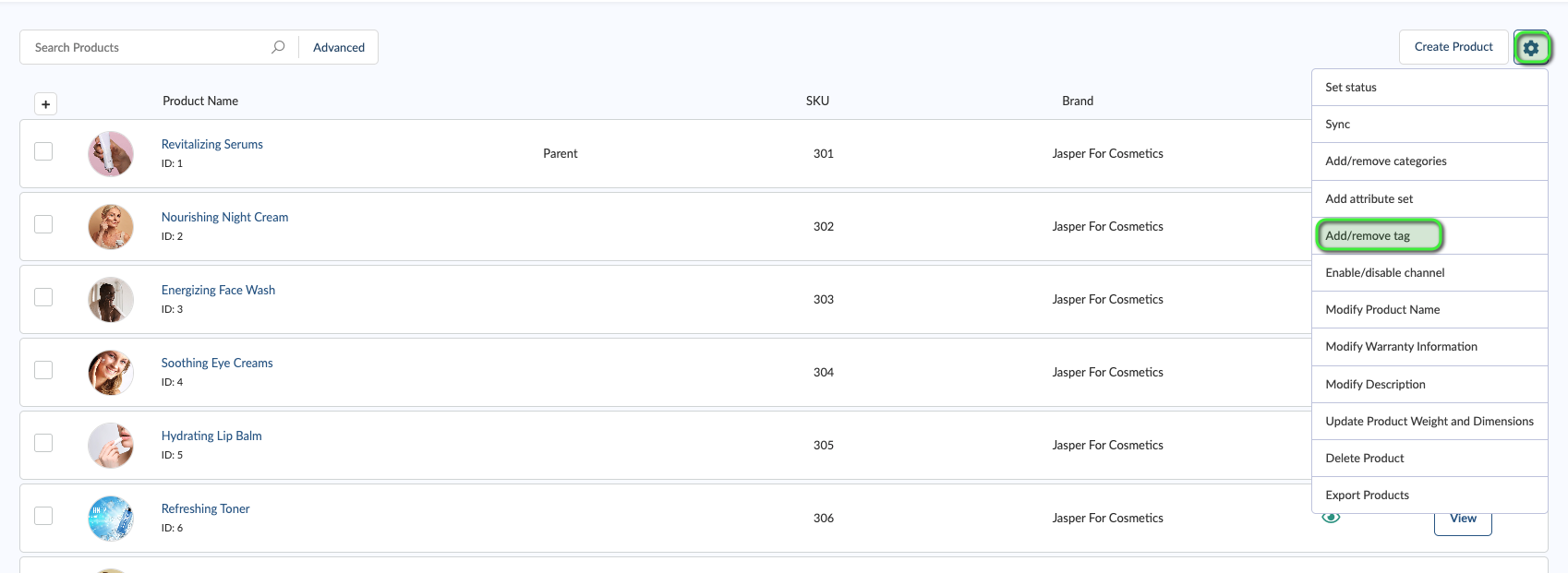Open Advanced search options
The image size is (1568, 573).
click(x=338, y=47)
